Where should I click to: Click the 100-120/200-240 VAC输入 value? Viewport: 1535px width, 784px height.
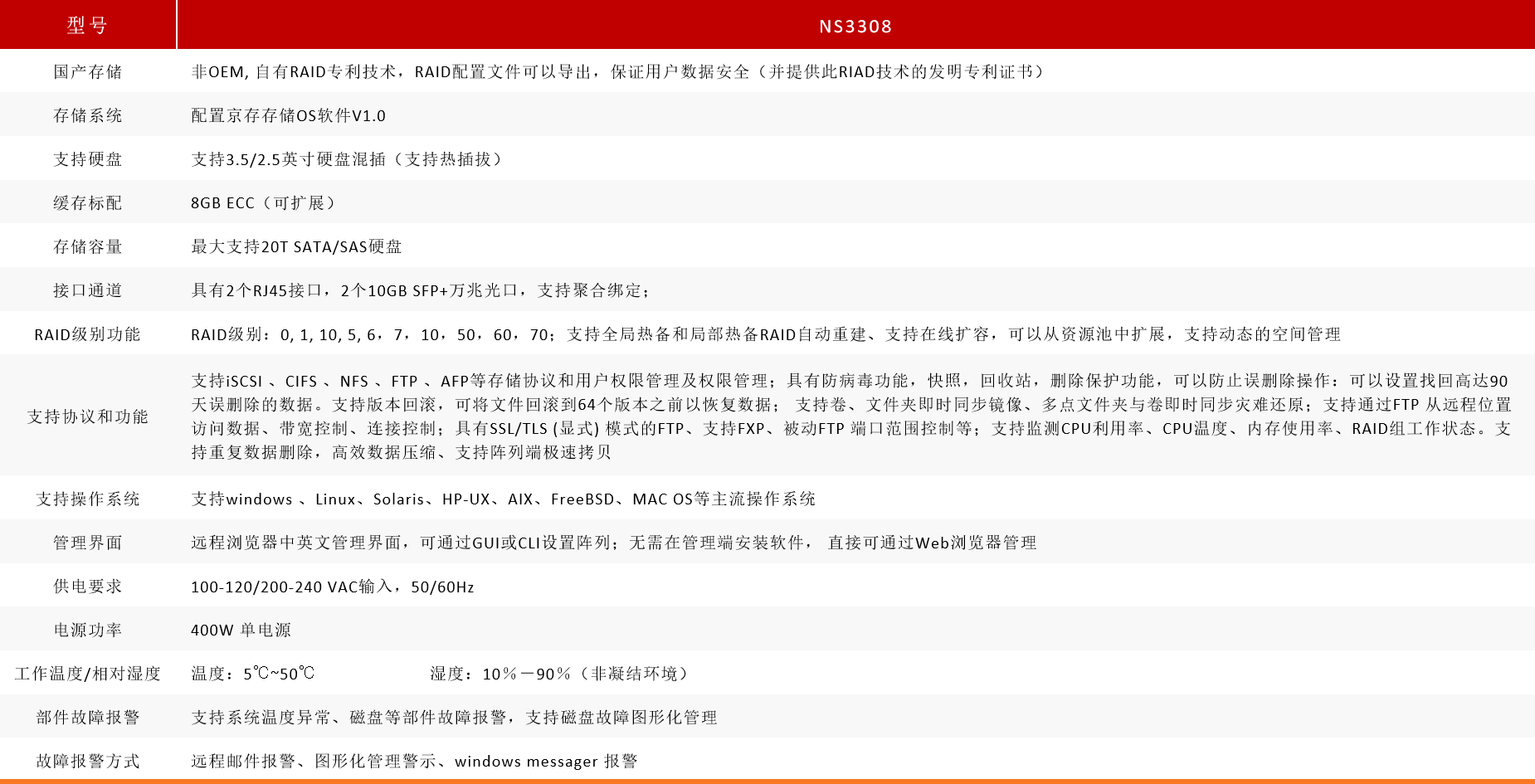[333, 587]
